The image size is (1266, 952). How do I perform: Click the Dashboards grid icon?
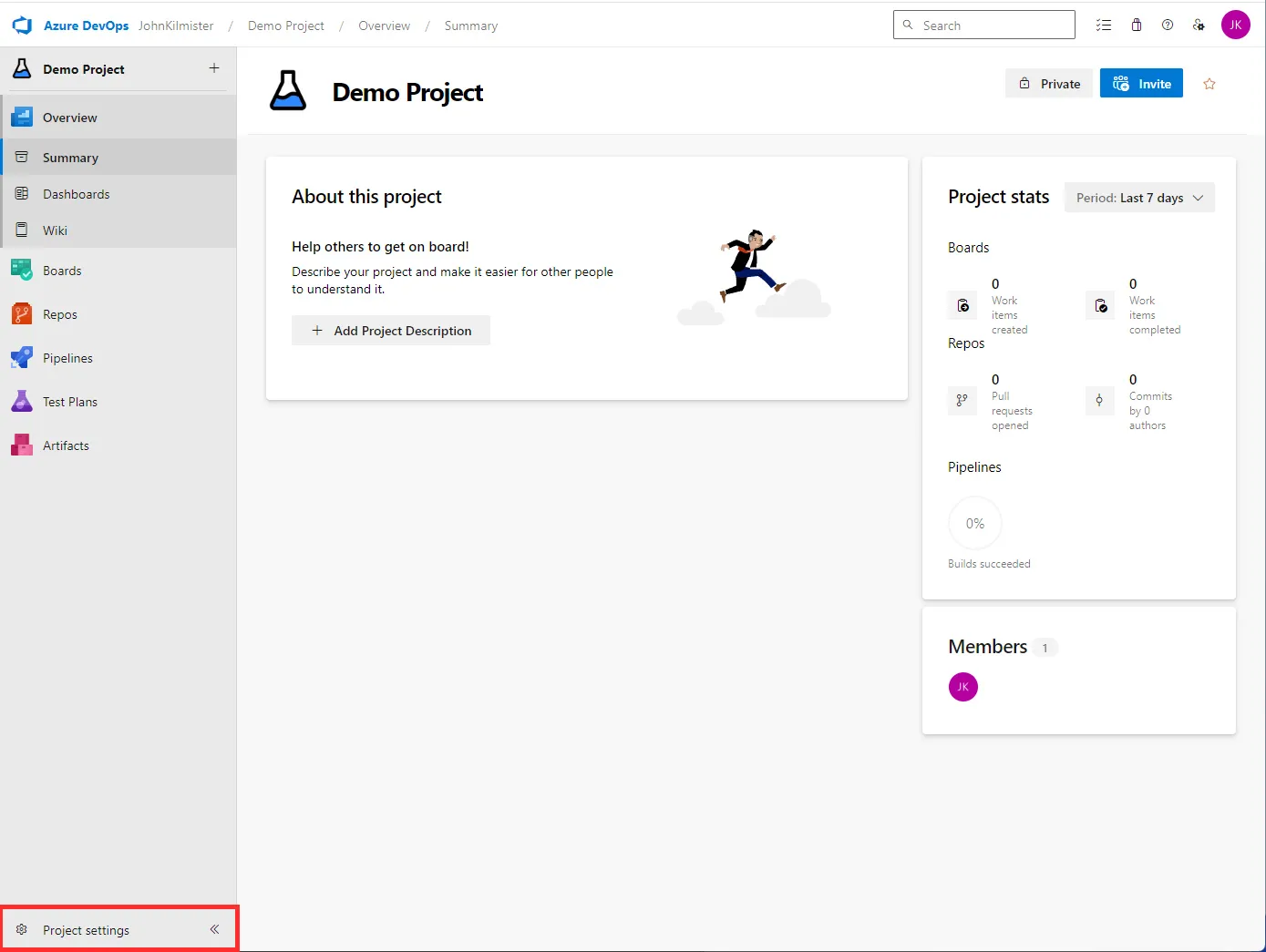[22, 193]
